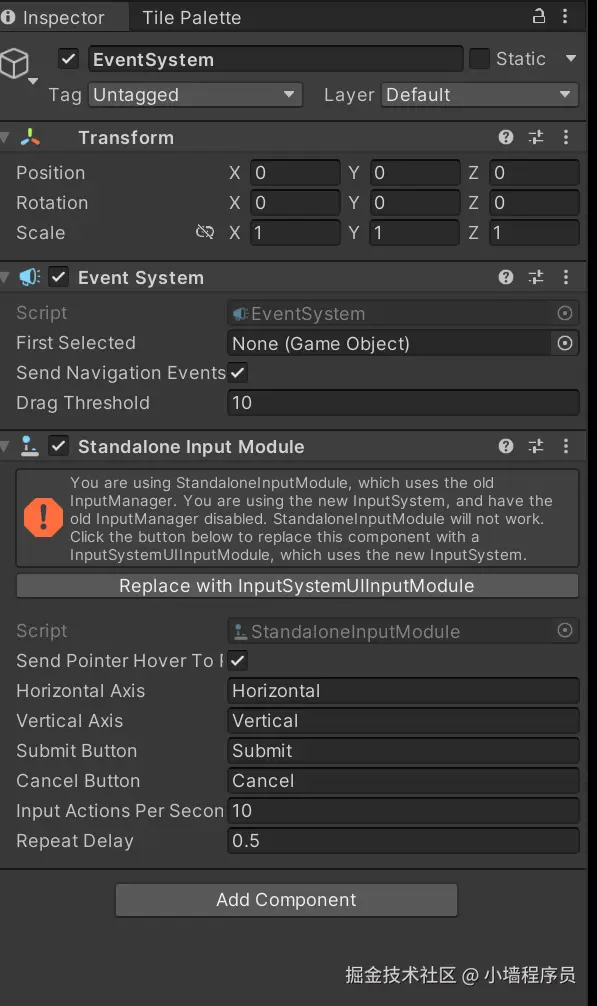Image resolution: width=597 pixels, height=1006 pixels.
Task: Uncheck Send Navigation Events
Action: pyautogui.click(x=237, y=372)
